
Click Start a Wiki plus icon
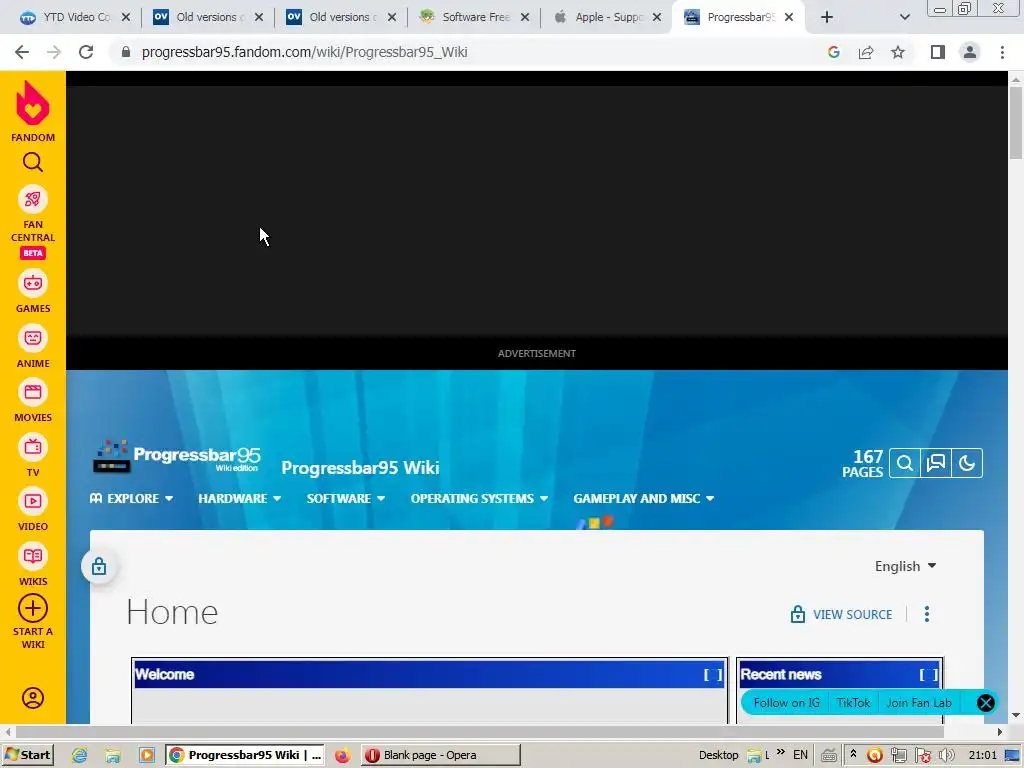pos(33,609)
